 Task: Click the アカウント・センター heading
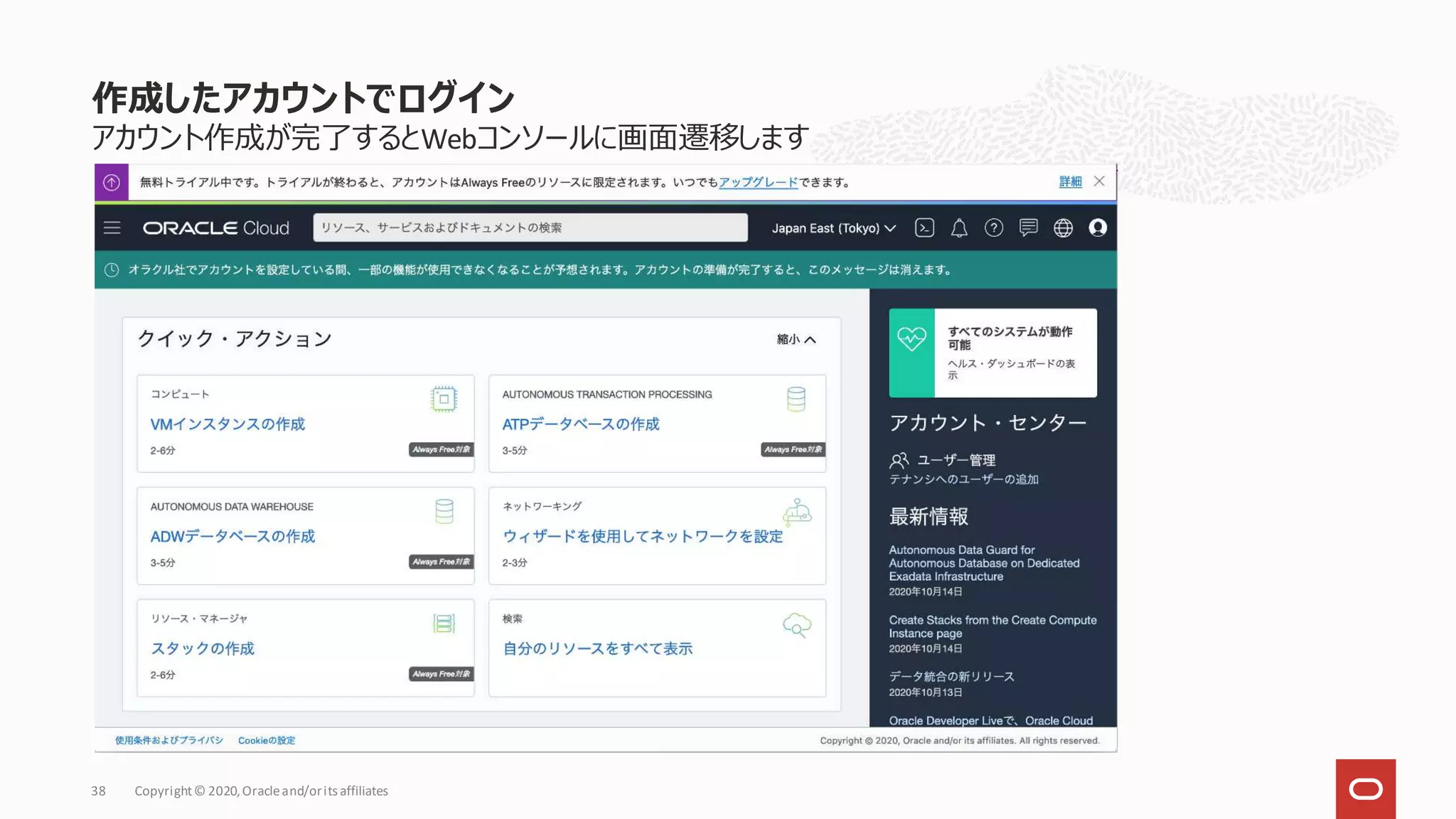point(987,422)
